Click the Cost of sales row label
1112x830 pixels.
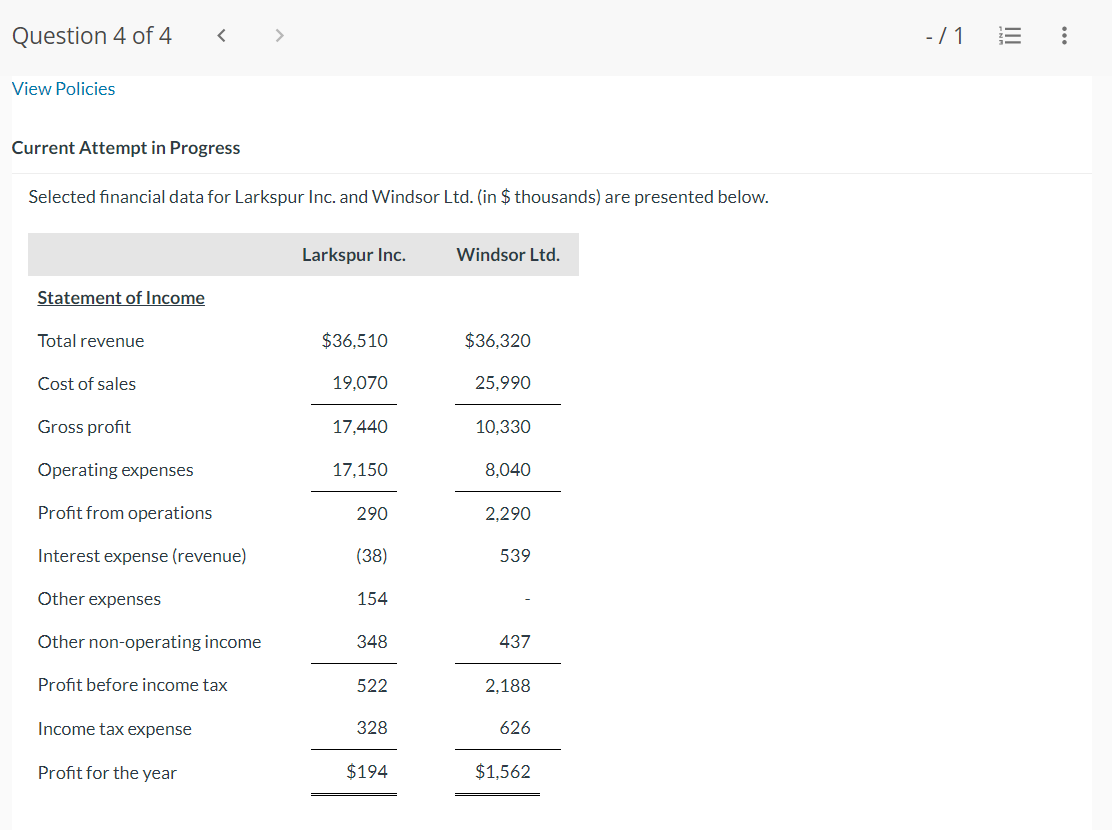[x=86, y=383]
